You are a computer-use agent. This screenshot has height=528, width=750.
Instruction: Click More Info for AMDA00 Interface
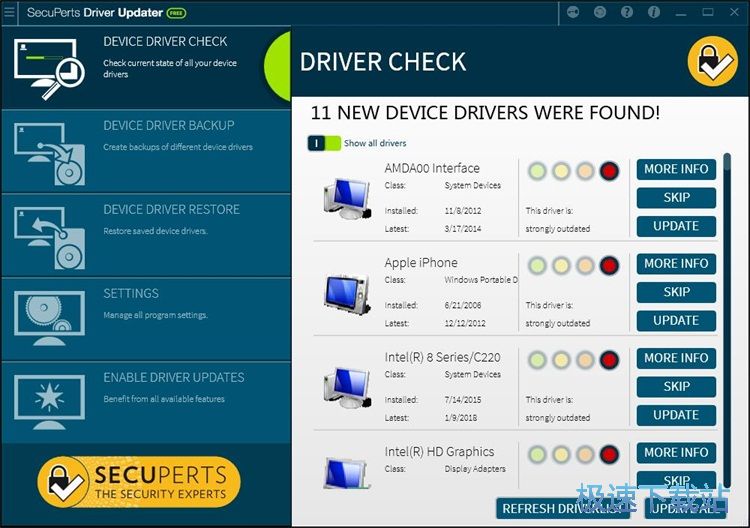pyautogui.click(x=676, y=169)
